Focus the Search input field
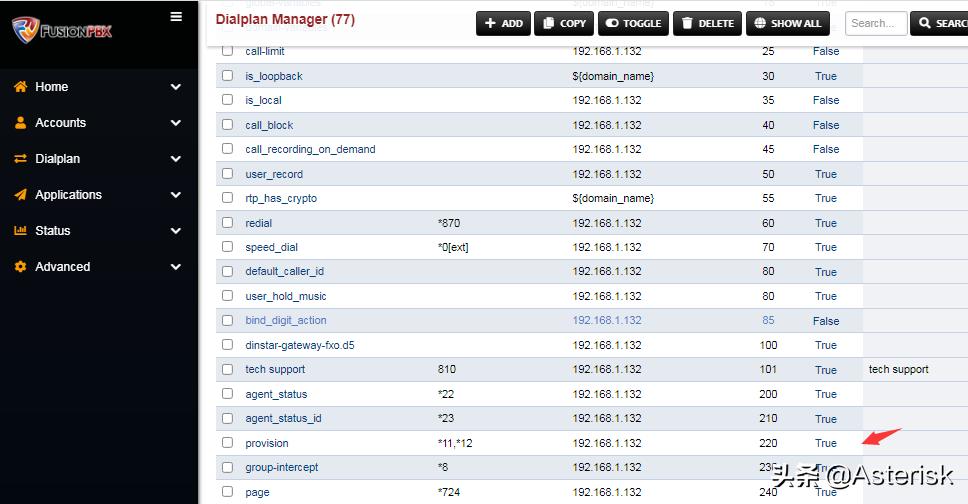Image resolution: width=968 pixels, height=504 pixels. click(x=875, y=23)
